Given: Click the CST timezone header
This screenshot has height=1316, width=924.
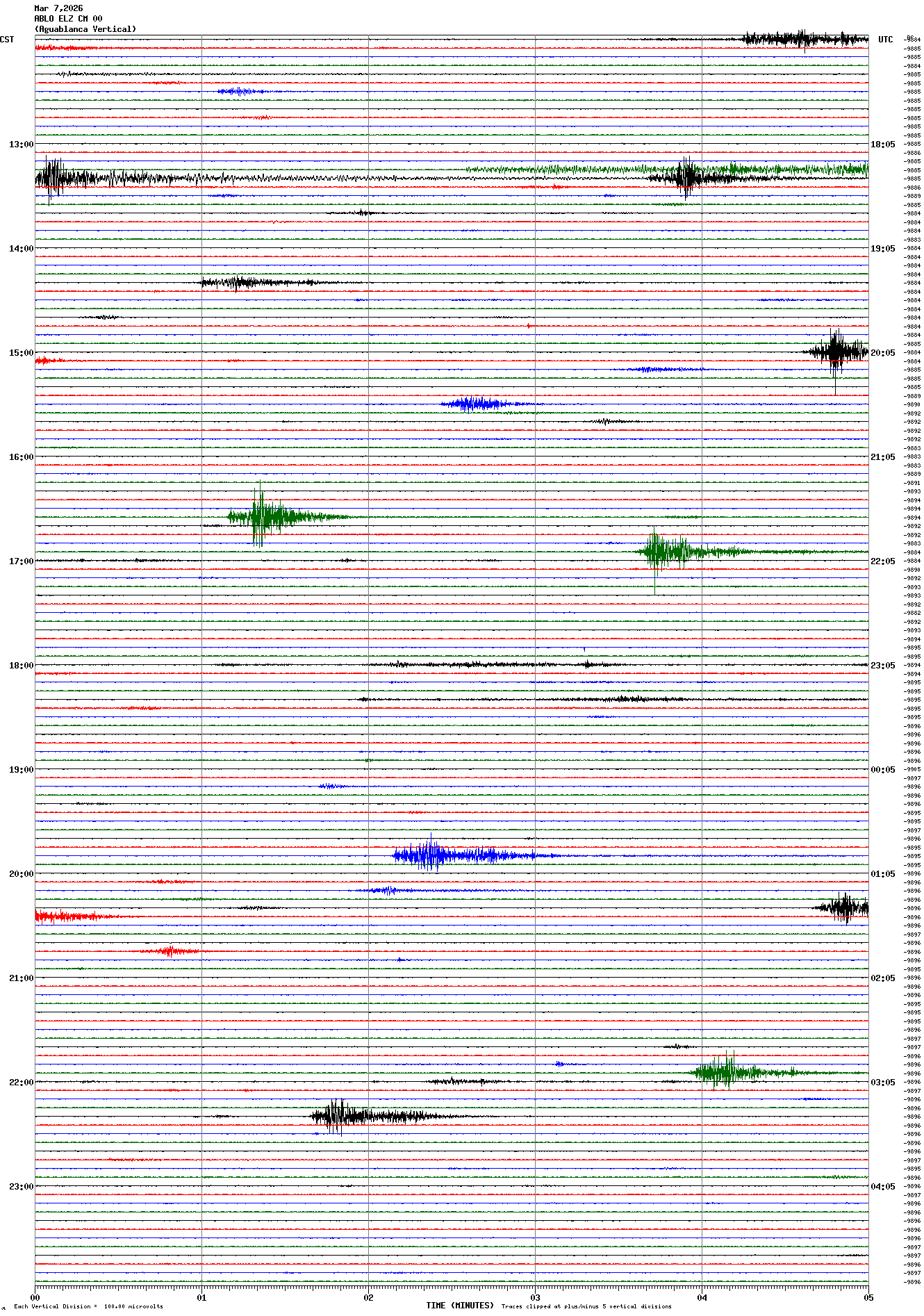Looking at the screenshot, I should click(7, 40).
